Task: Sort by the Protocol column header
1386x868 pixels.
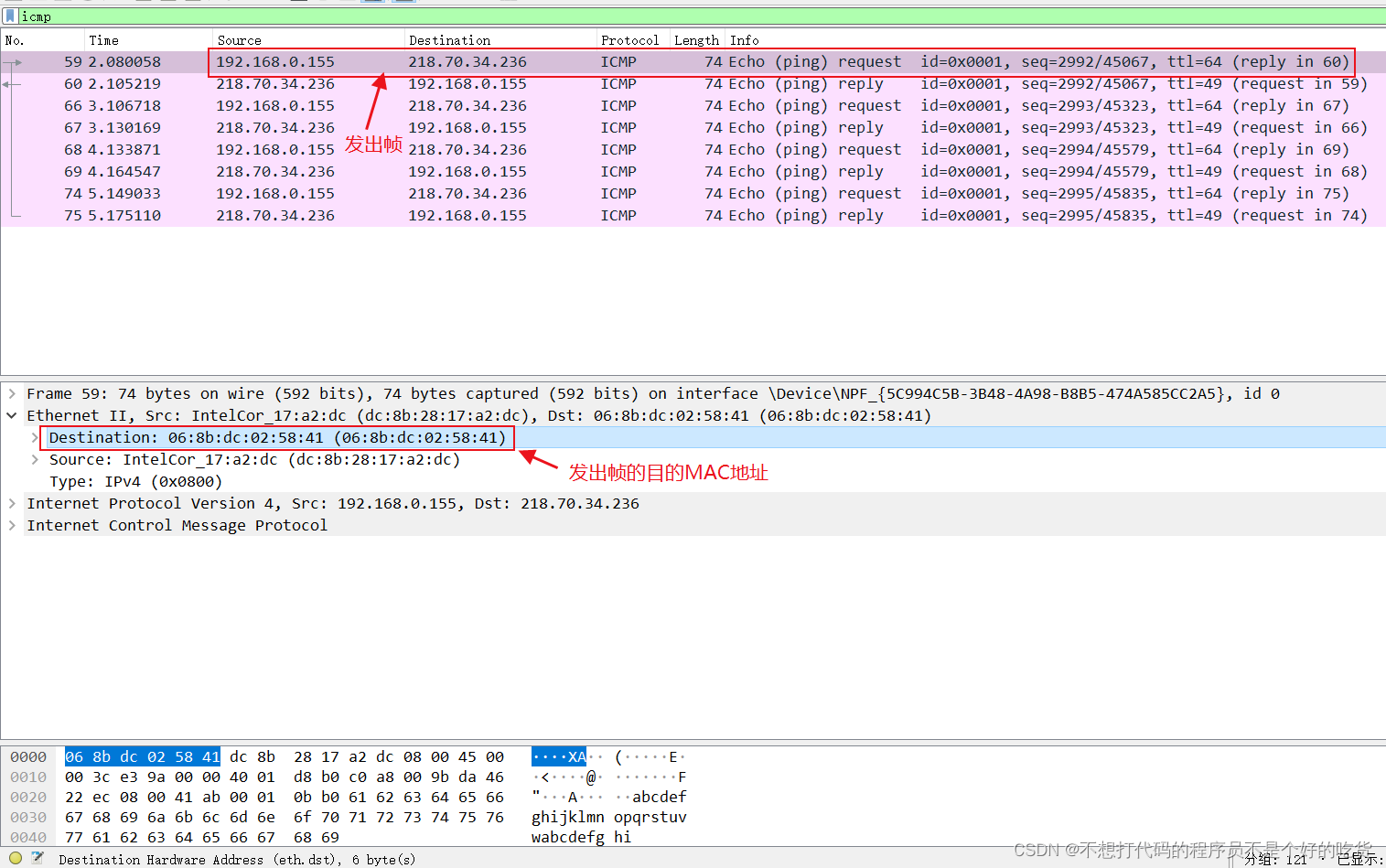Action: tap(633, 40)
